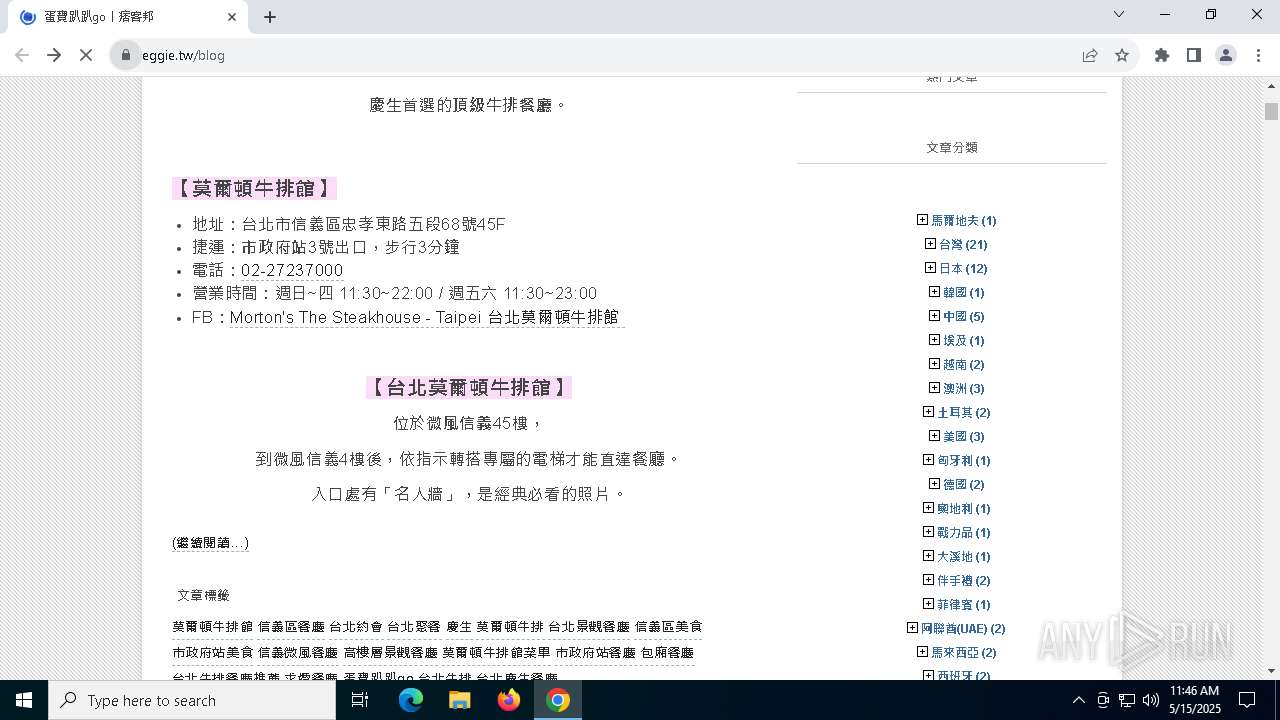The height and width of the screenshot is (720, 1280).
Task: Open the 匈牙利 (1) category link
Action: (963, 461)
